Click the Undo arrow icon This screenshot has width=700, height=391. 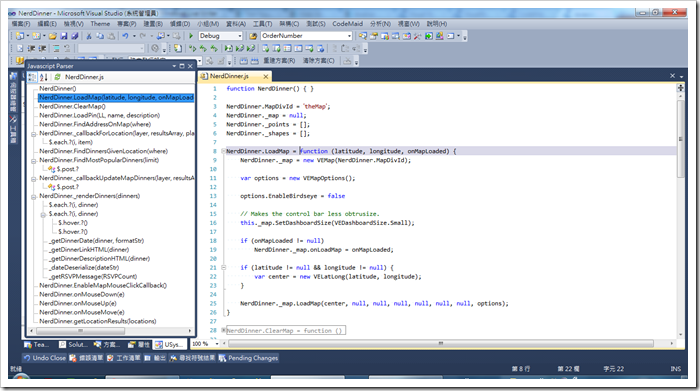pyautogui.click(x=125, y=36)
